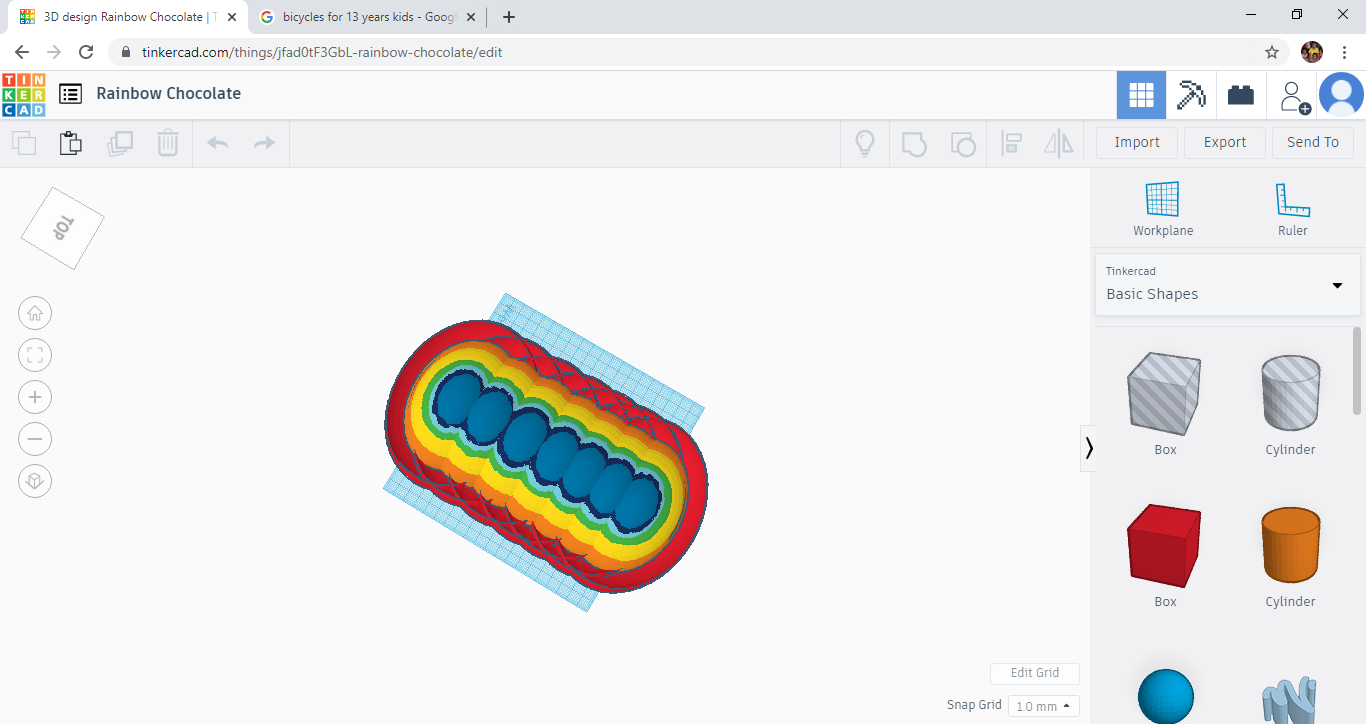
Task: Click the Align tool icon
Action: coord(1011,143)
